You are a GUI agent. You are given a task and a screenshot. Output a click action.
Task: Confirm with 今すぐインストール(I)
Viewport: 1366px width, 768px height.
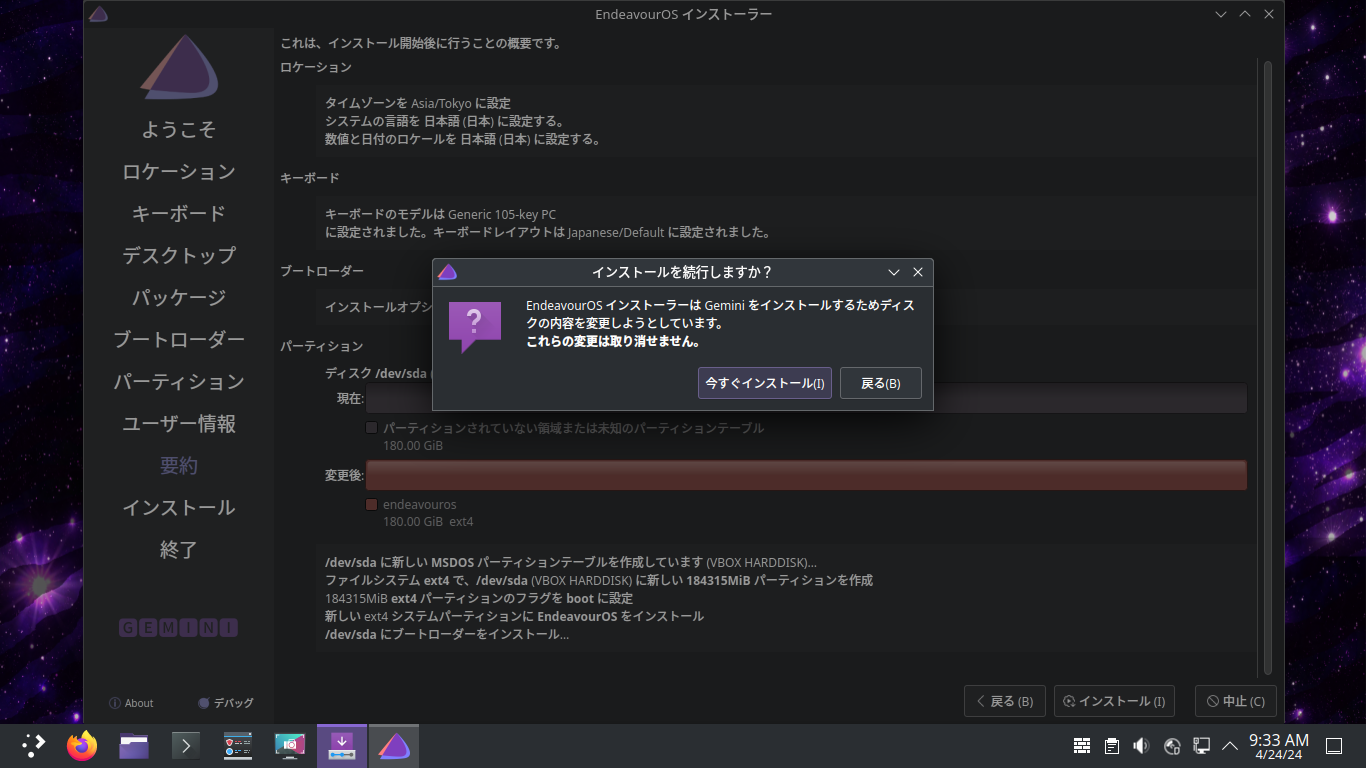[x=765, y=383]
